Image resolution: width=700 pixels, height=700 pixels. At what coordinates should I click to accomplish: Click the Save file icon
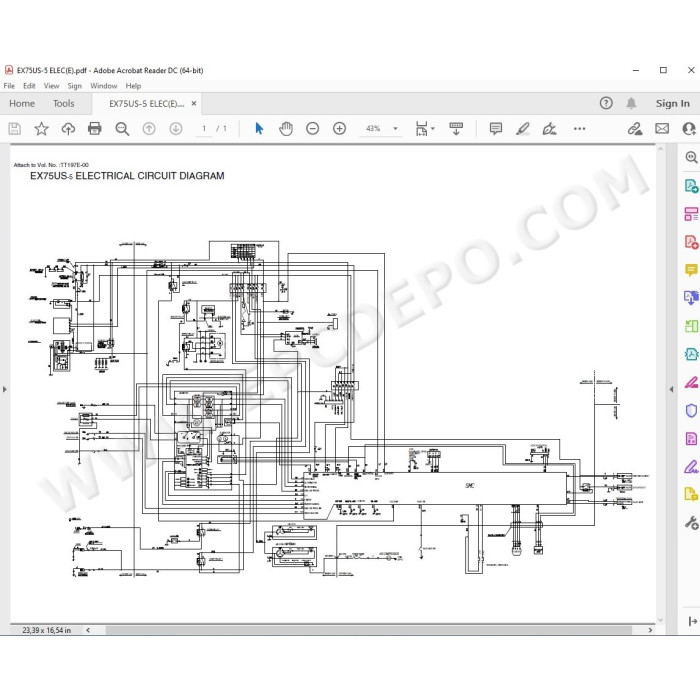[15, 129]
